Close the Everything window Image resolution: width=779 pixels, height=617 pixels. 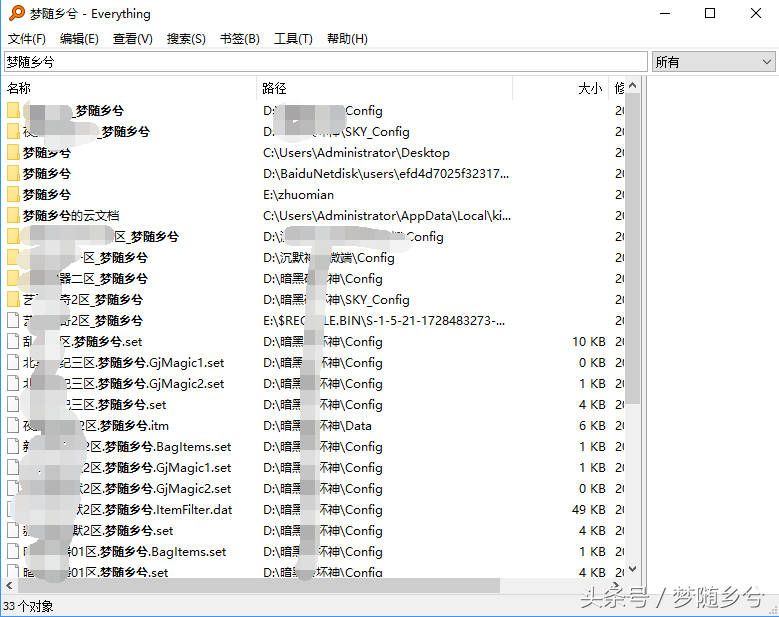click(x=756, y=13)
